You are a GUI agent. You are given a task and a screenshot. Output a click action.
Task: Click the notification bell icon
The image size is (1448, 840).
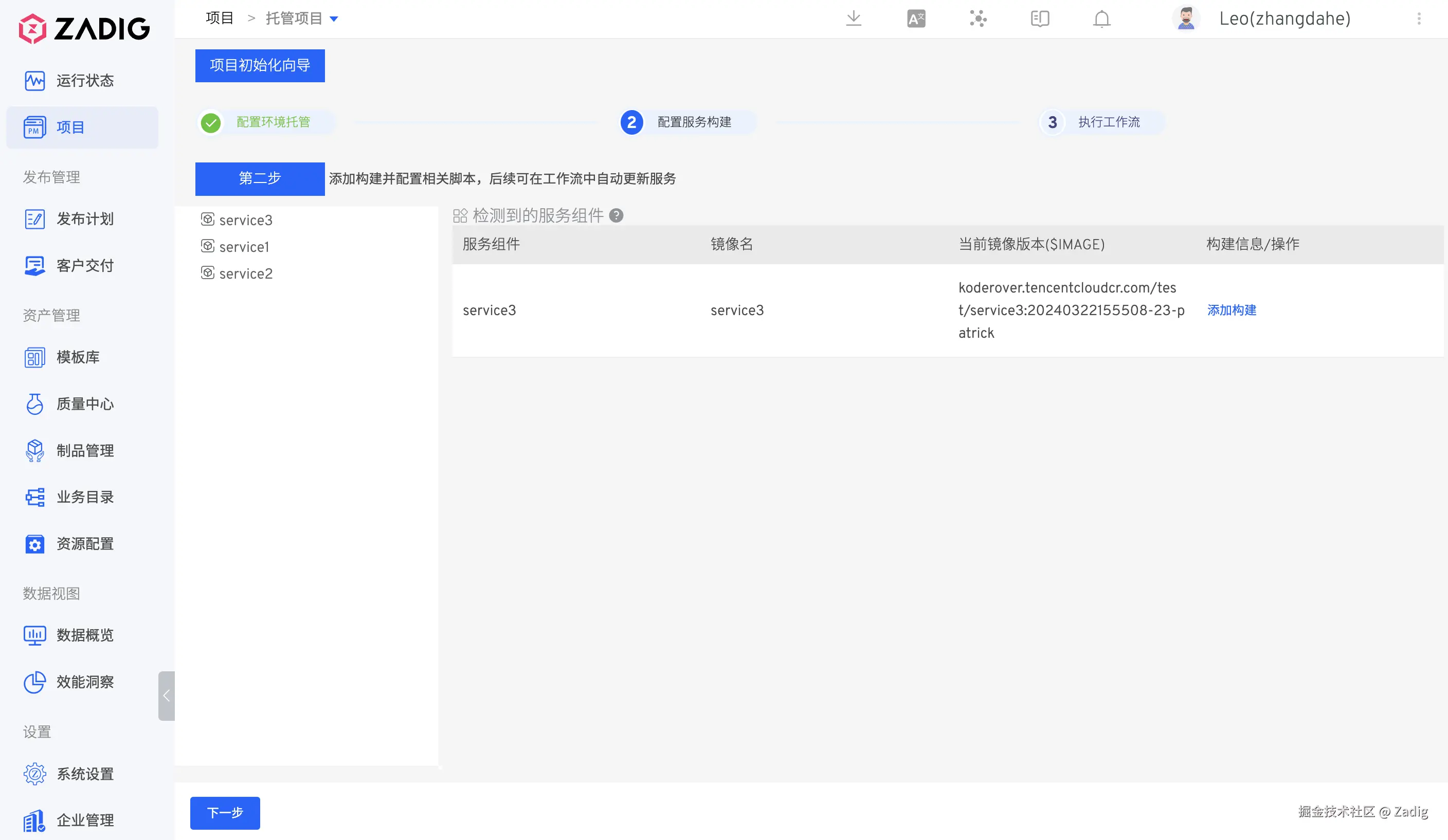coord(1101,19)
